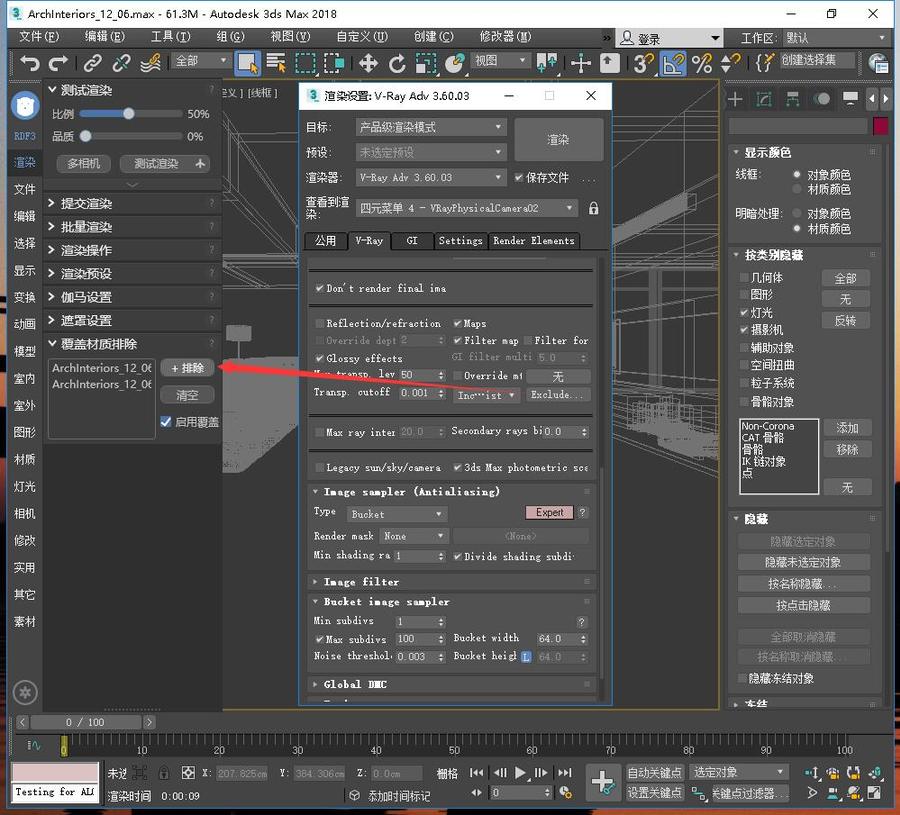Image resolution: width=900 pixels, height=815 pixels.
Task: Click 隐藏未选定对象 button
Action: (x=803, y=562)
